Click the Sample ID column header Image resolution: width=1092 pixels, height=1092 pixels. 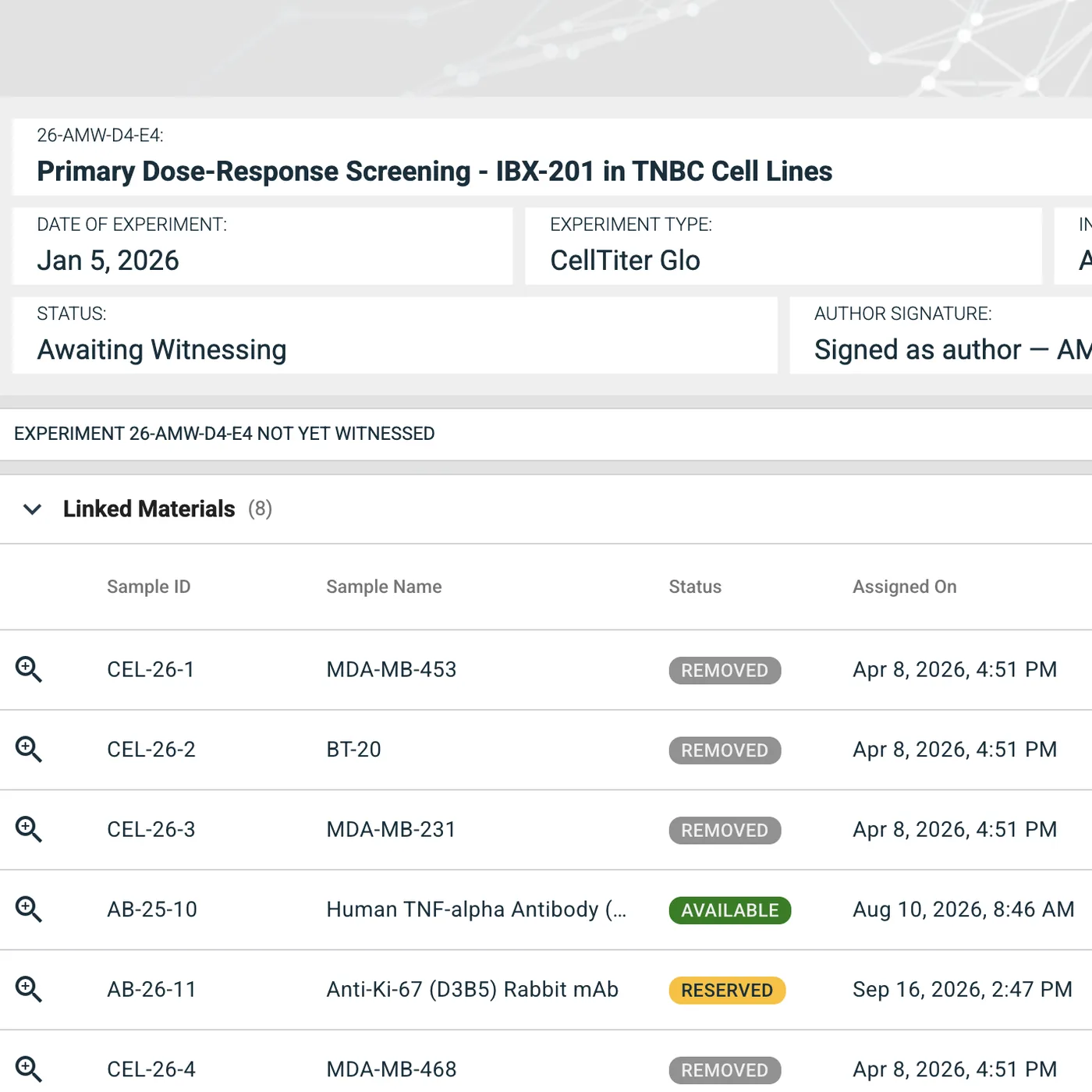tap(148, 587)
